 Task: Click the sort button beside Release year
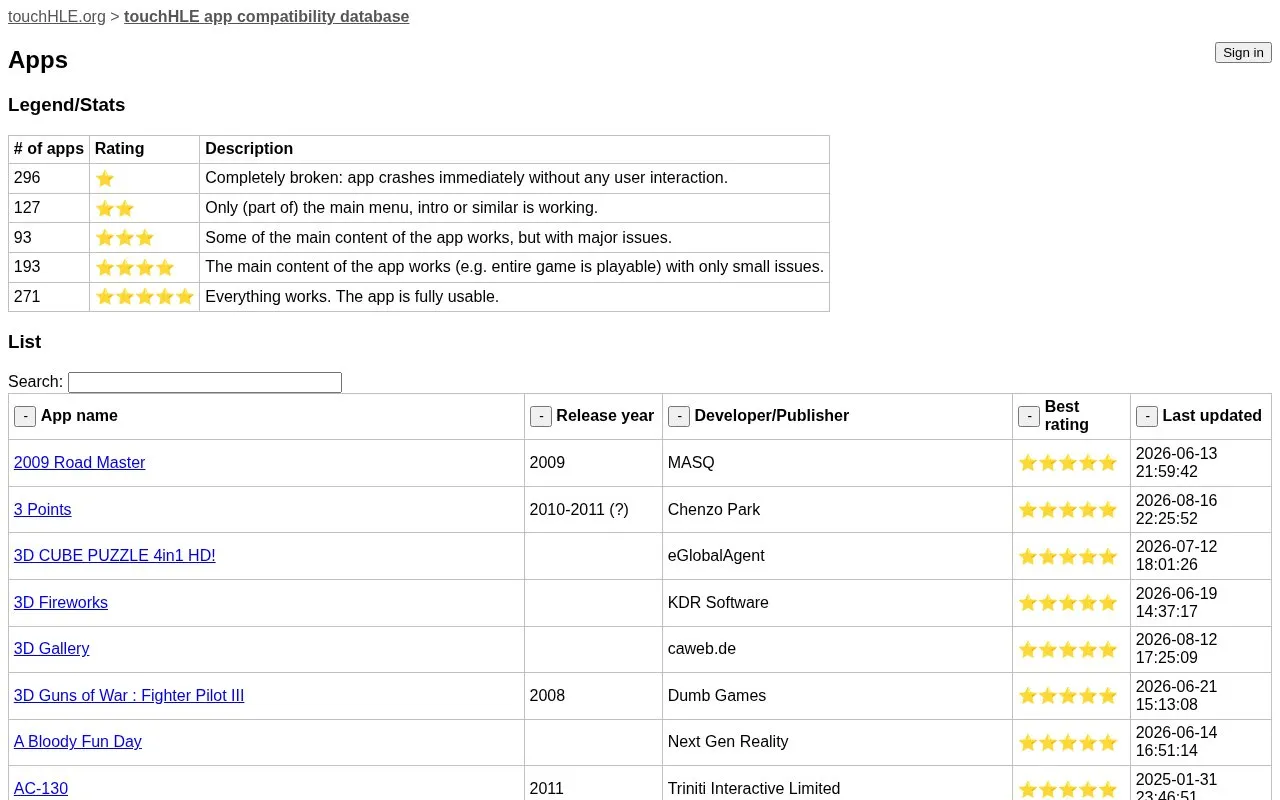tap(541, 416)
